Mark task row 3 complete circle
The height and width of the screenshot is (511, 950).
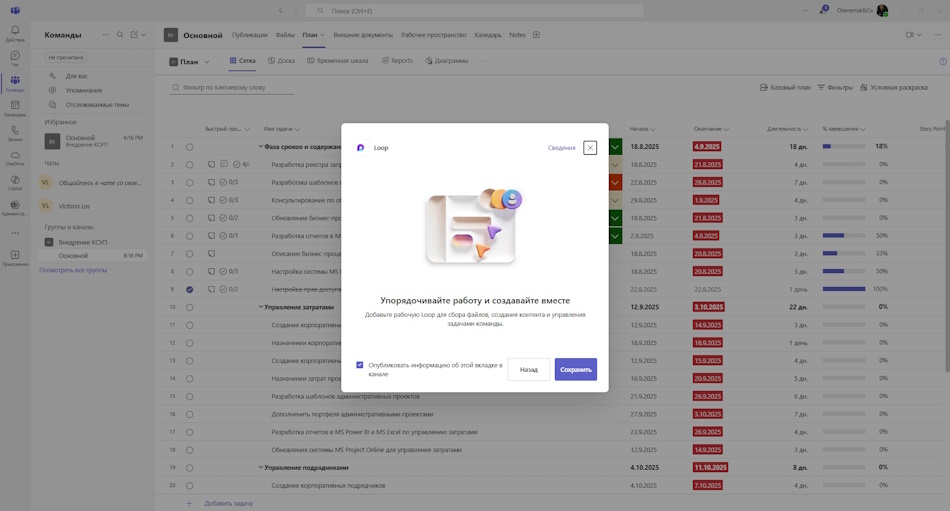[190, 182]
